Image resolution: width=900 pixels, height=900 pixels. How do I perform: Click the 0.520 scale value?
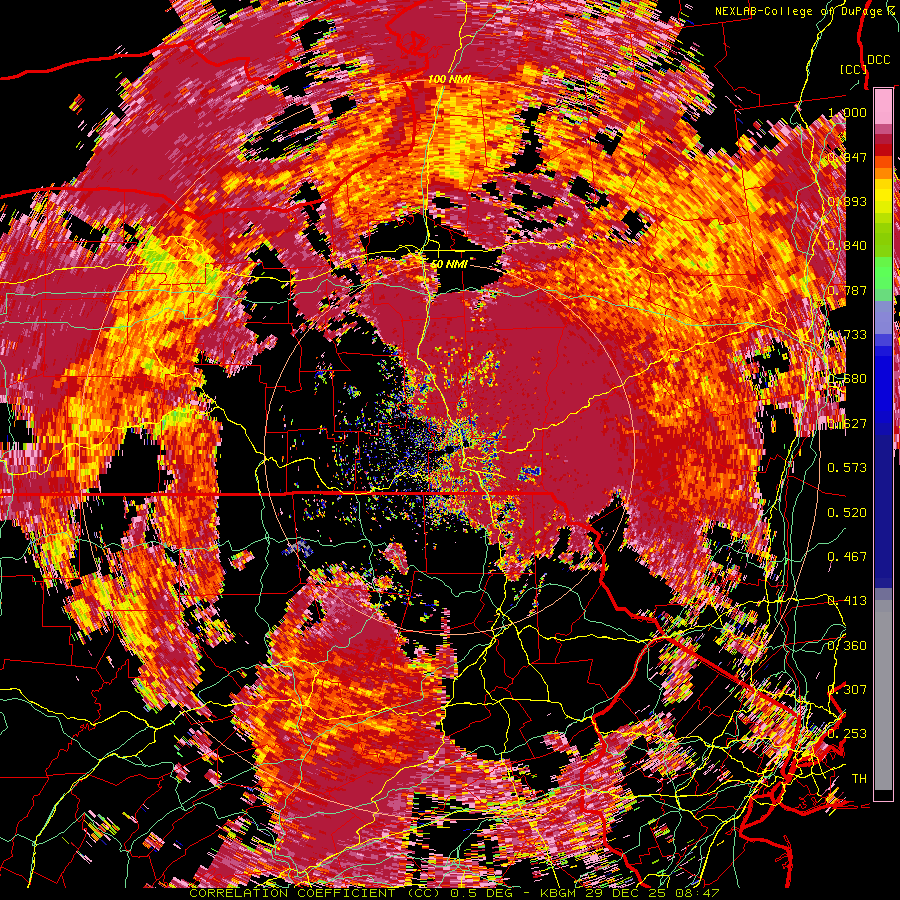pos(847,512)
